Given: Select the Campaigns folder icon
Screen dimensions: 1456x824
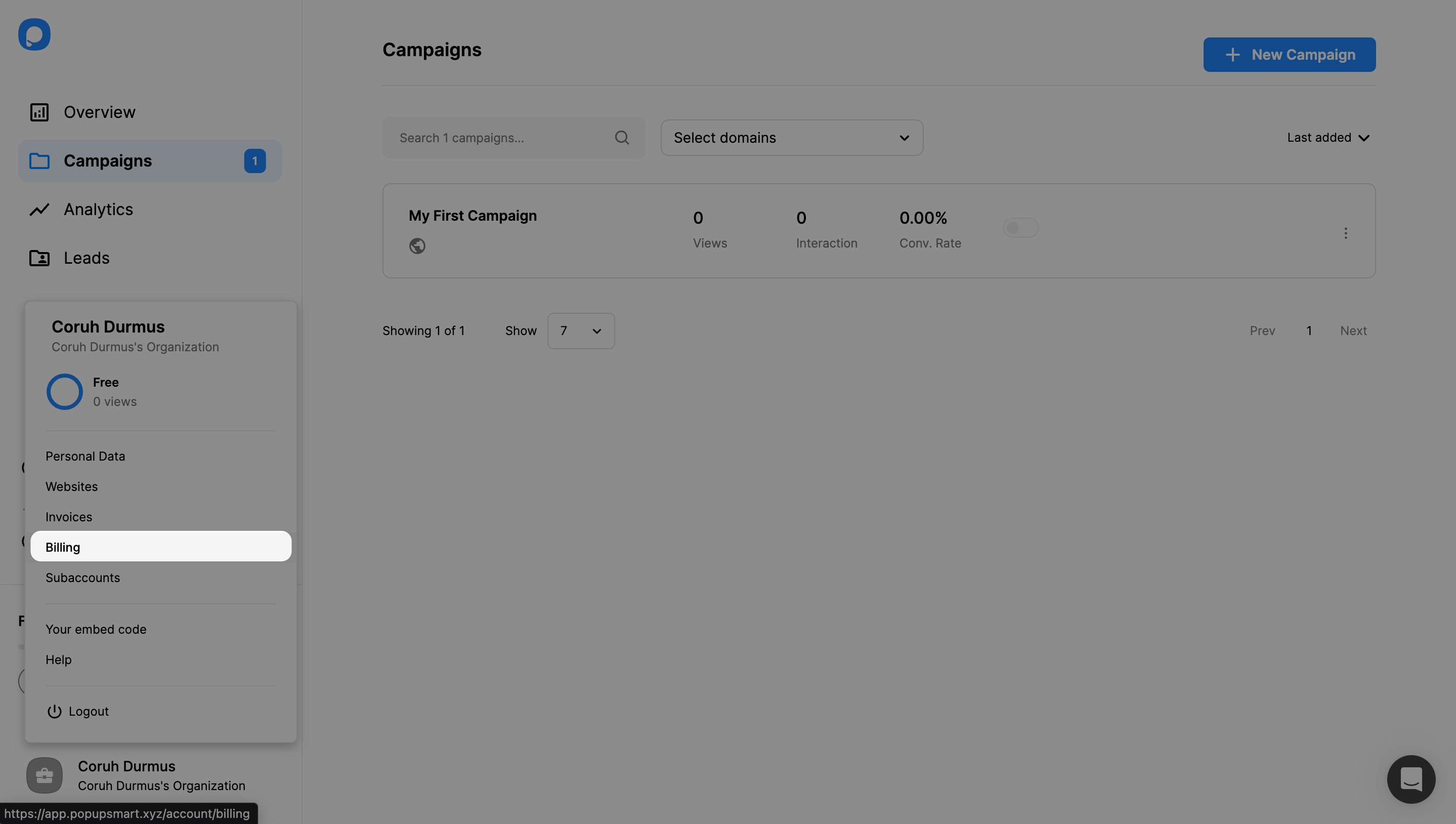Looking at the screenshot, I should (x=39, y=161).
